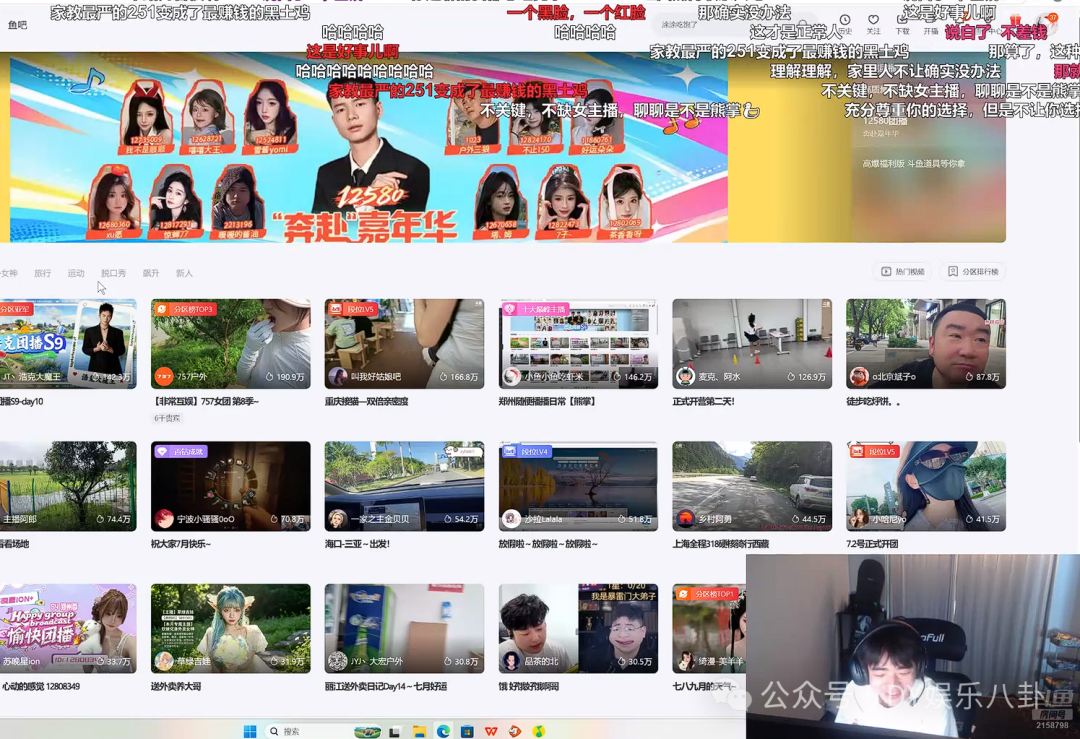The image size is (1080, 739).
Task: Click the site search box in header
Action: [x=734, y=25]
